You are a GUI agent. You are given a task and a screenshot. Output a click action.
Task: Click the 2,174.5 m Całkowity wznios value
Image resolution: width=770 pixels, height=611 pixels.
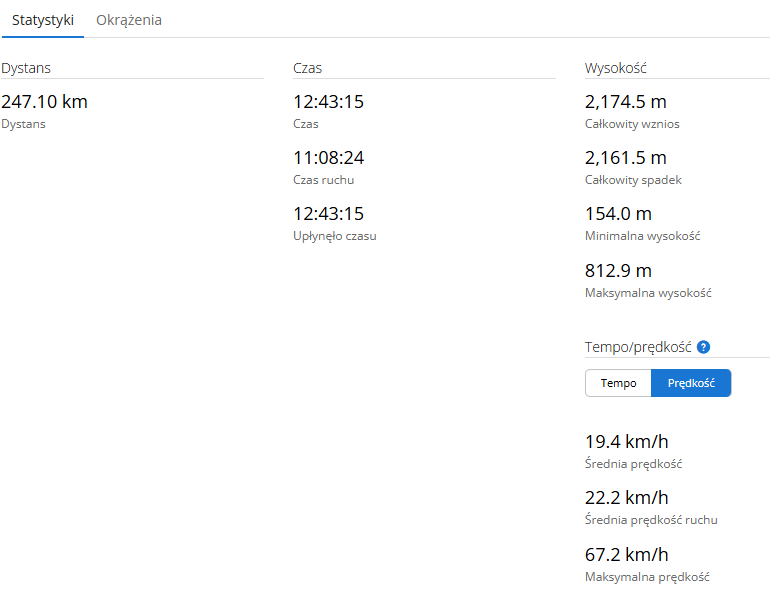(x=626, y=102)
